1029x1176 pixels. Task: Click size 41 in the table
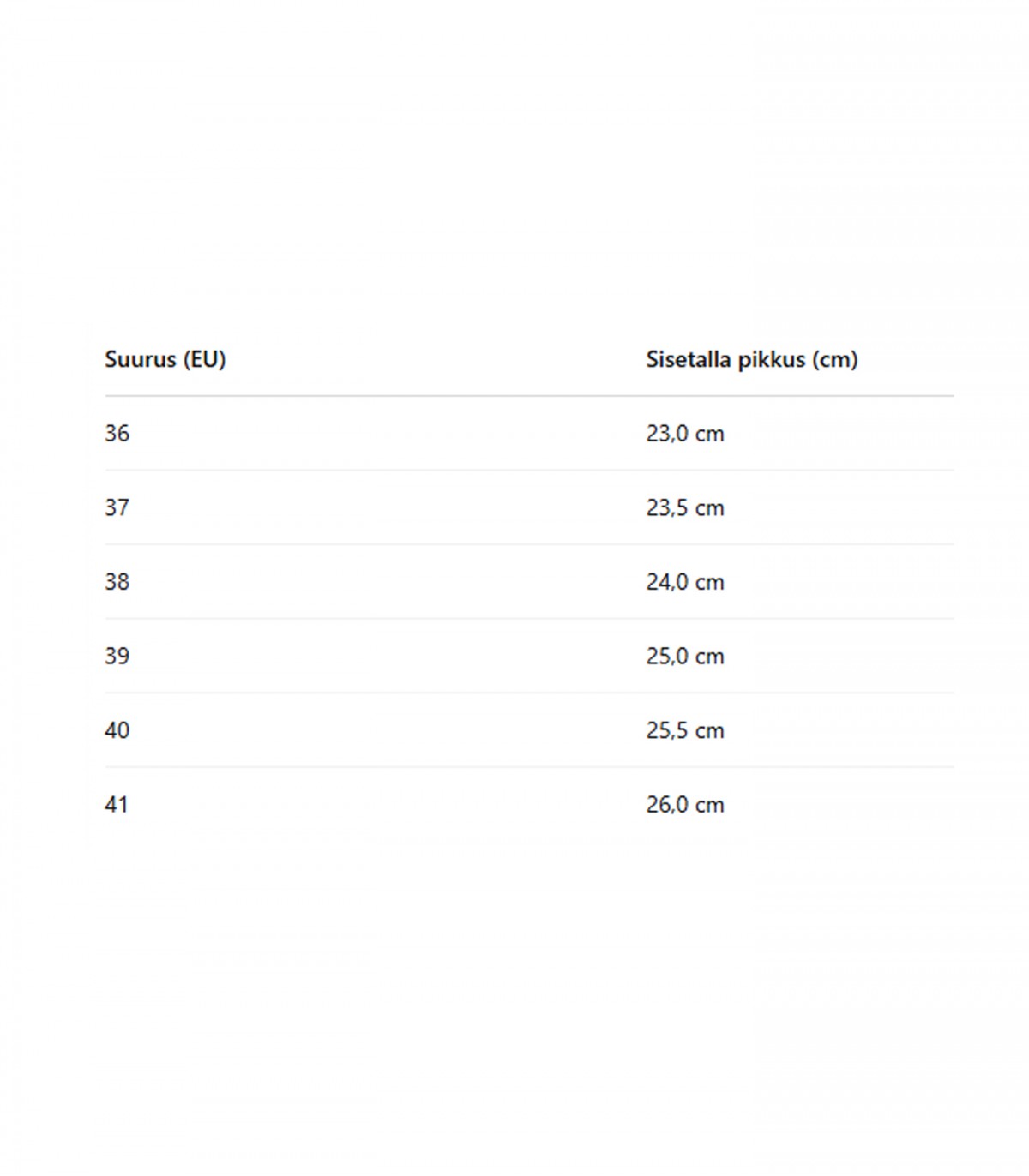(117, 805)
